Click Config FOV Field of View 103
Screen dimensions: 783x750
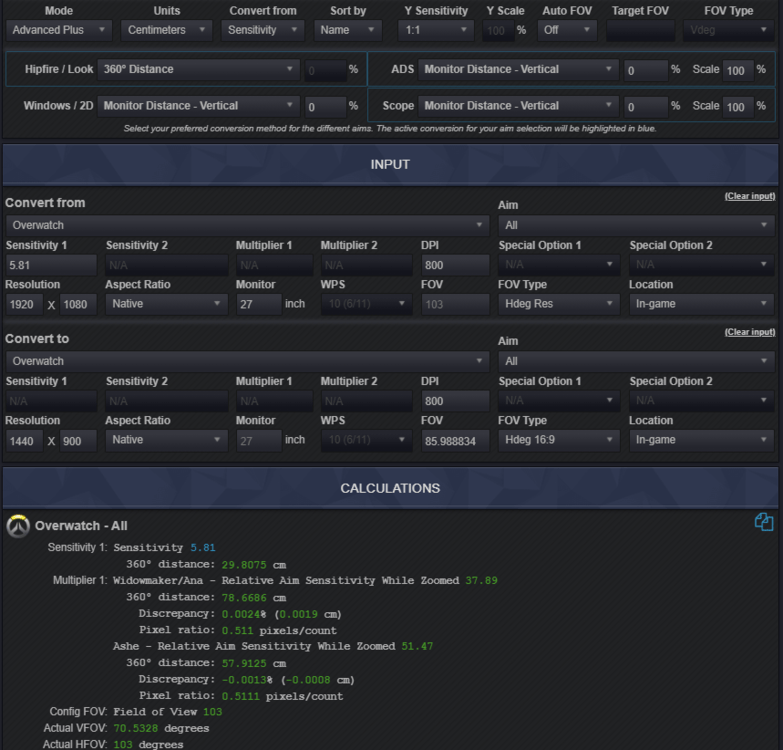(167, 712)
